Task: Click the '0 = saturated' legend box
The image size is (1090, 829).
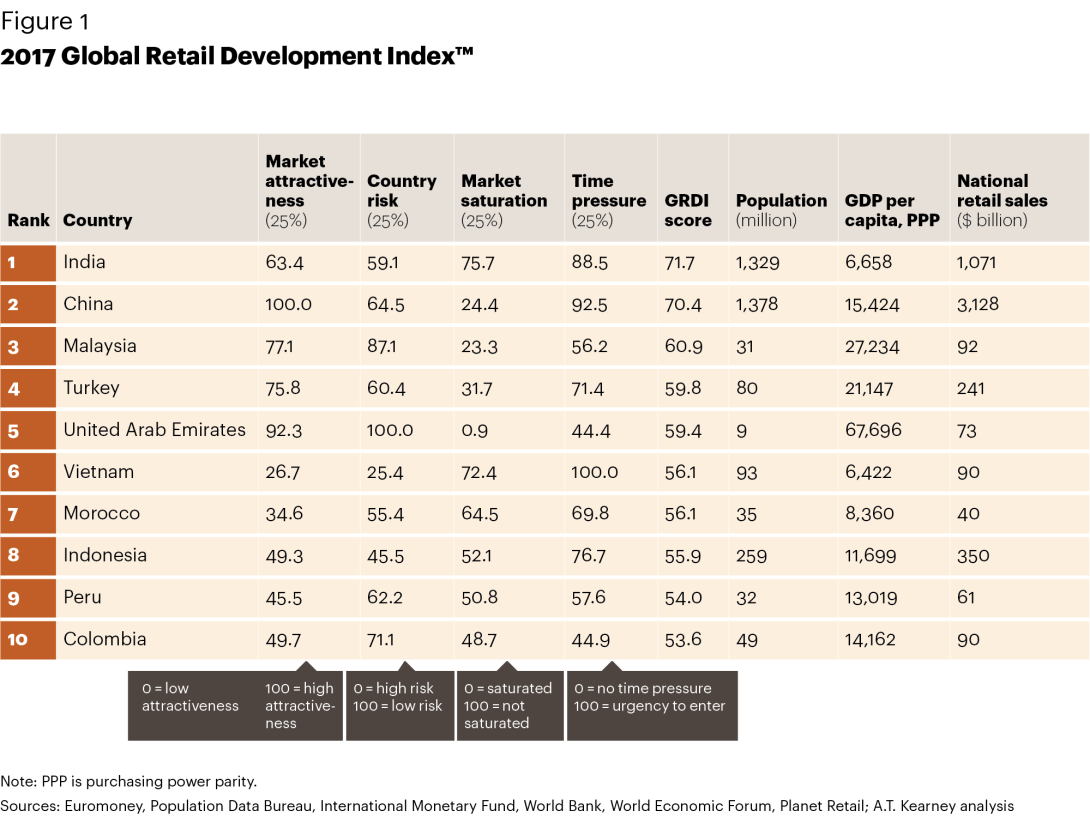Action: click(510, 705)
